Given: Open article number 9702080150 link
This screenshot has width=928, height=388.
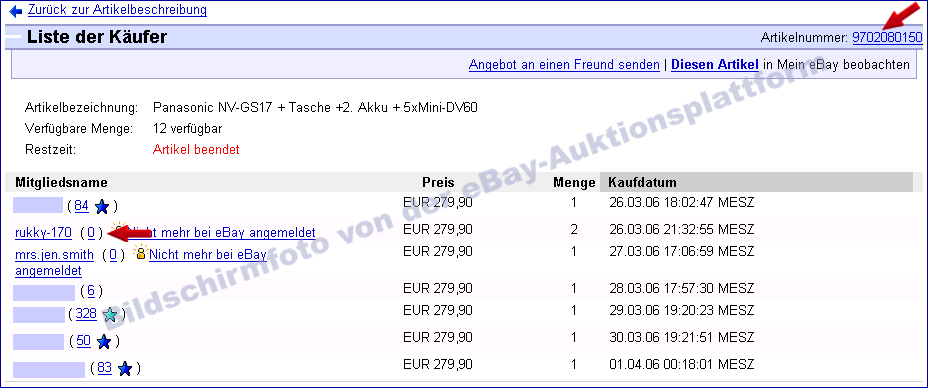Looking at the screenshot, I should pos(887,38).
